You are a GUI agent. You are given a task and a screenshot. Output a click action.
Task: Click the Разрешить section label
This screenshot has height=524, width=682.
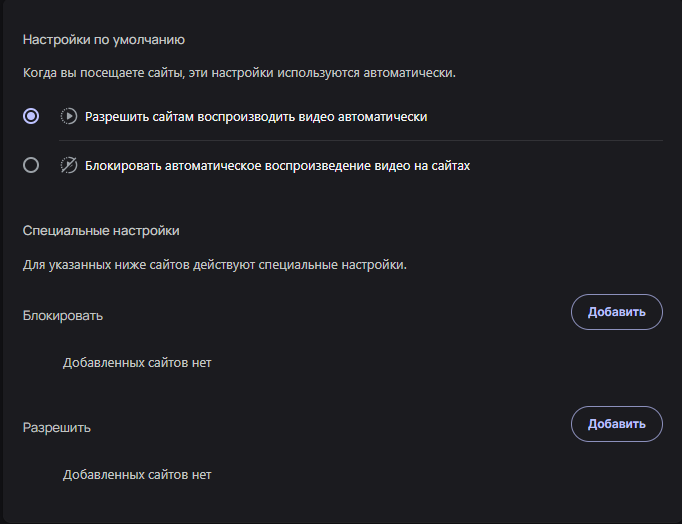point(57,427)
